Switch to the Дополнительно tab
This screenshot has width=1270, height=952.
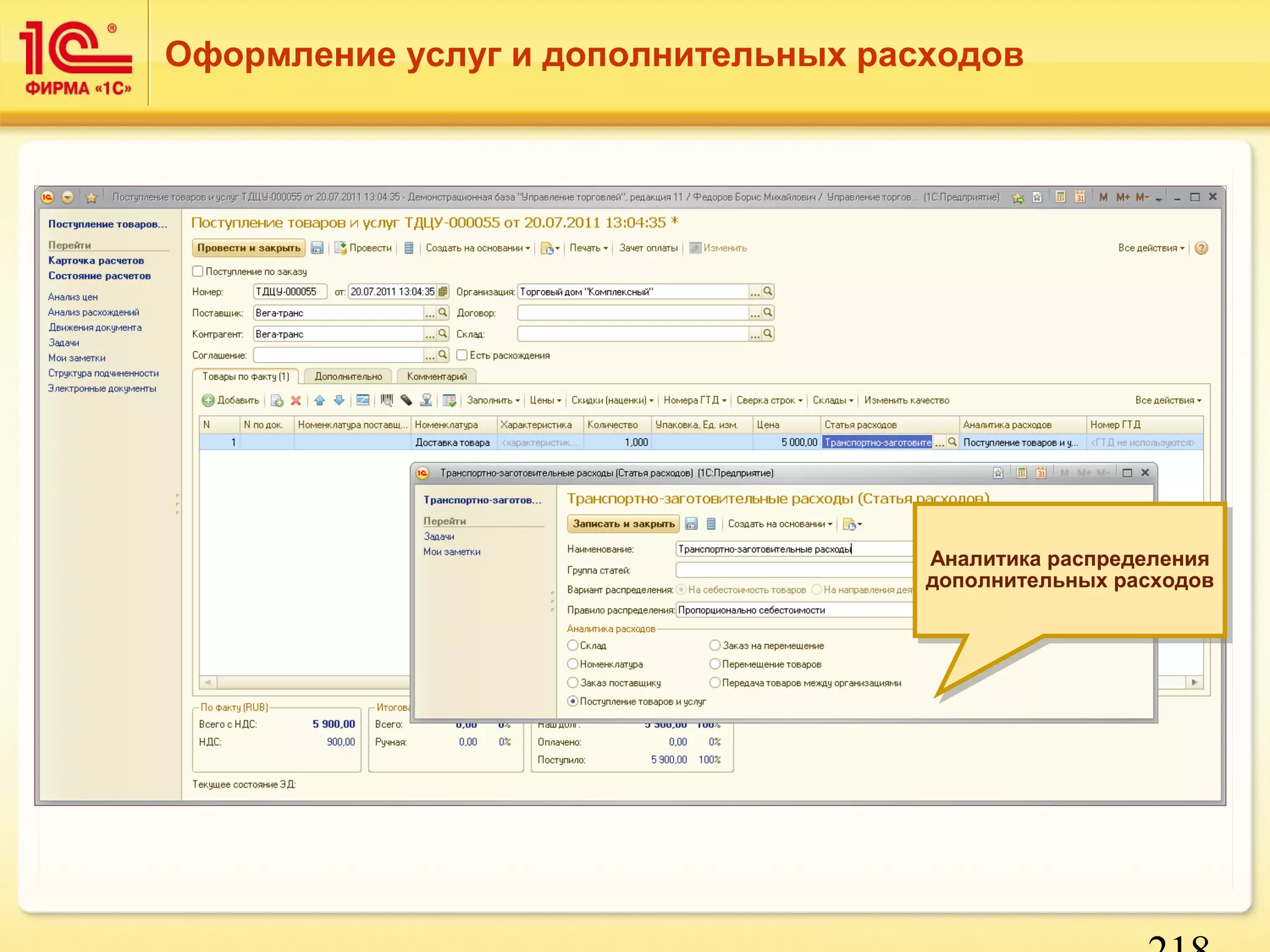click(349, 376)
